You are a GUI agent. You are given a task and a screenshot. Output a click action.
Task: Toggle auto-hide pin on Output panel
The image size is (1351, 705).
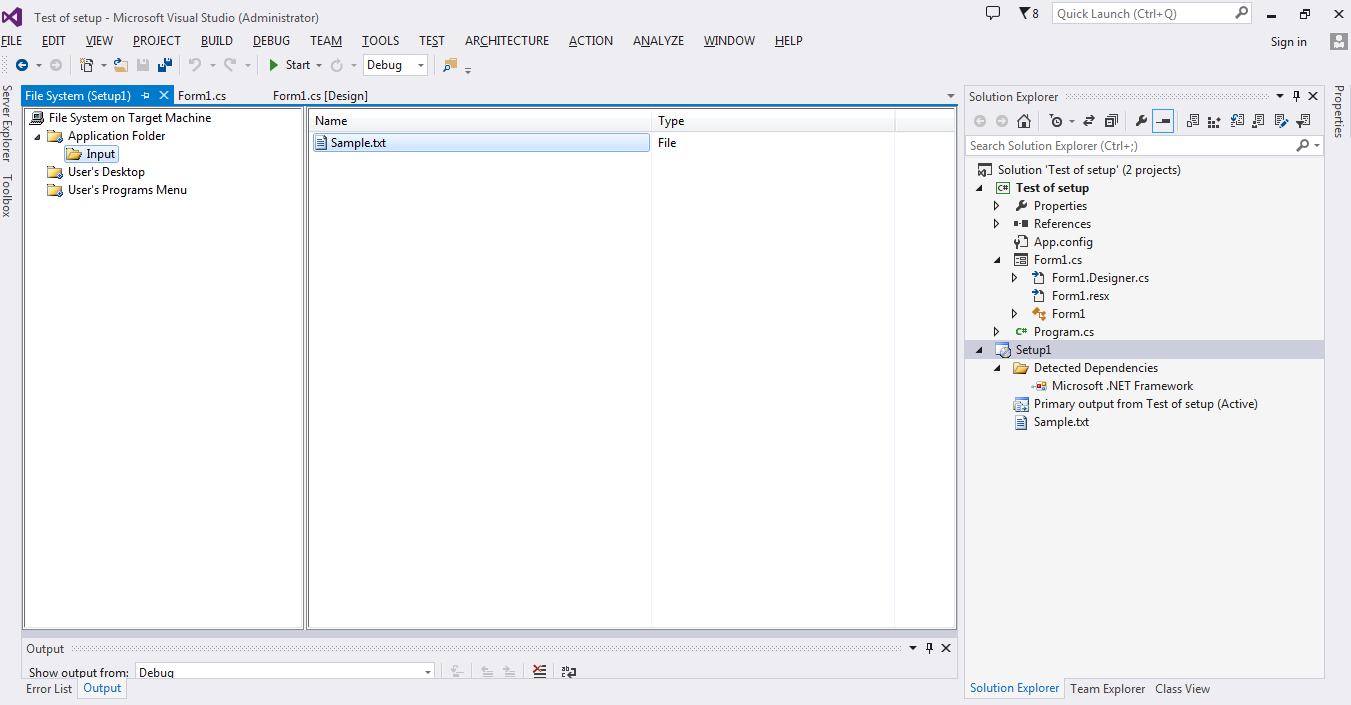(x=929, y=648)
